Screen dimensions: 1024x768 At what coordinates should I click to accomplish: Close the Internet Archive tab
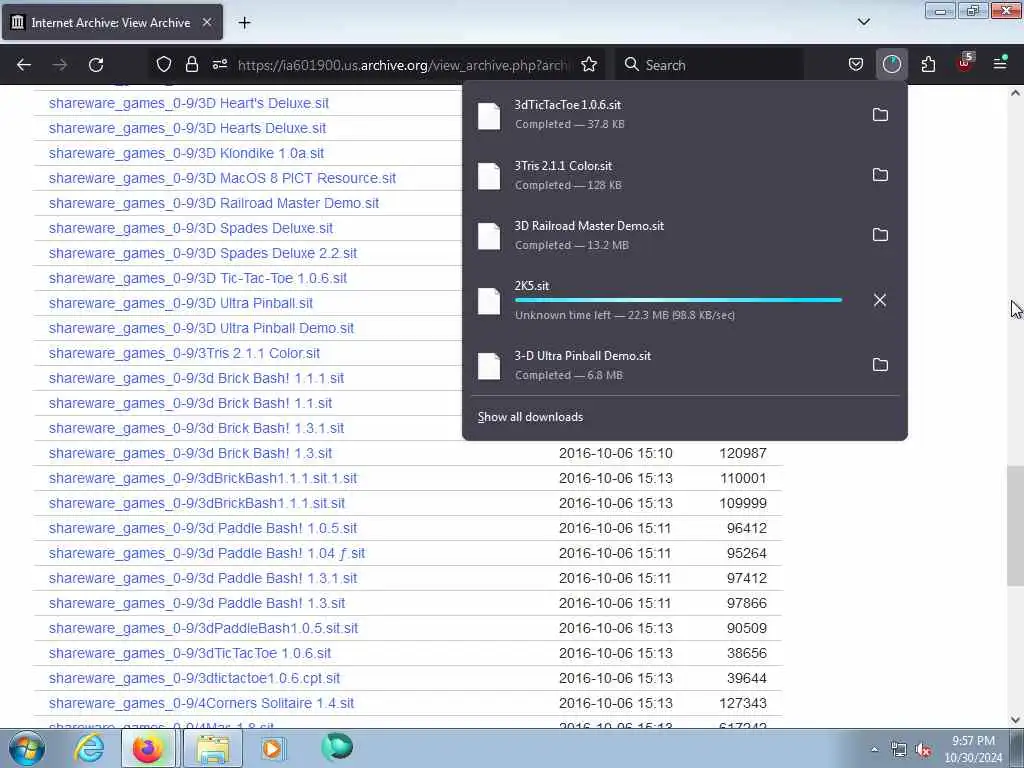(206, 22)
